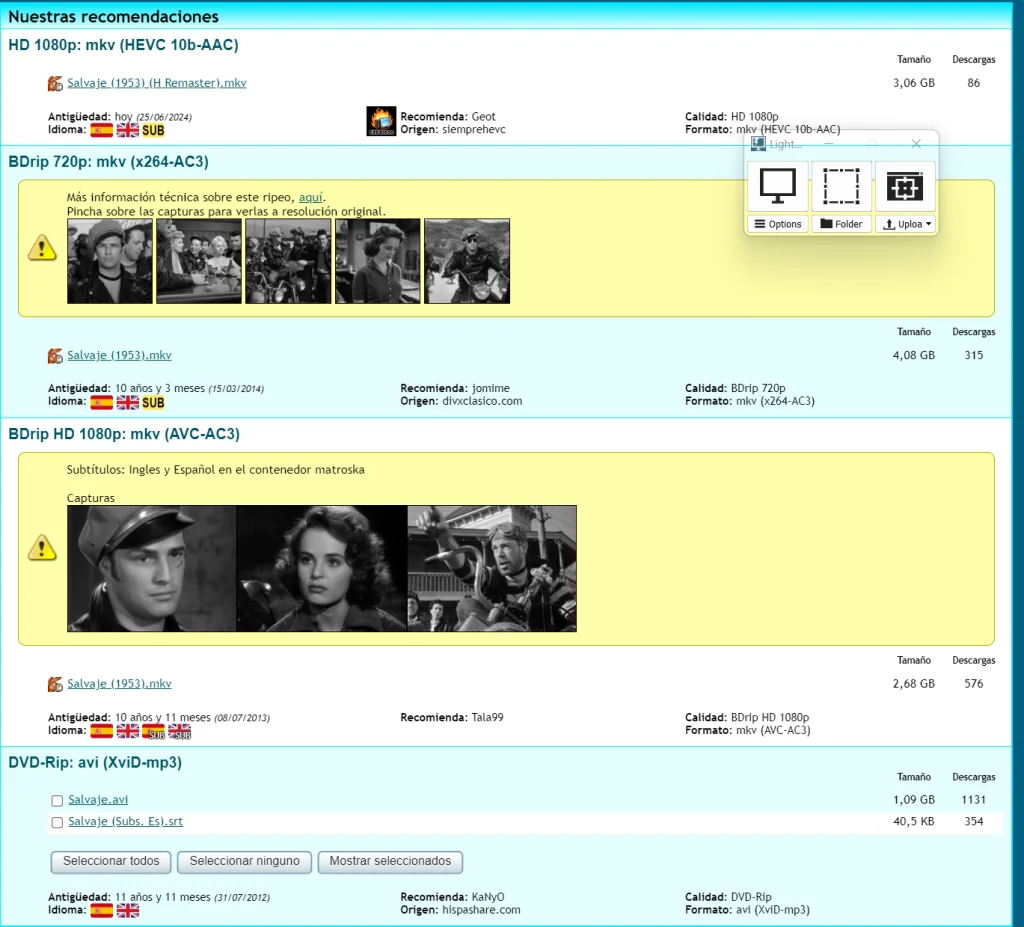Open Brando close-up capture in 1080p section
The height and width of the screenshot is (927, 1024).
(152, 568)
